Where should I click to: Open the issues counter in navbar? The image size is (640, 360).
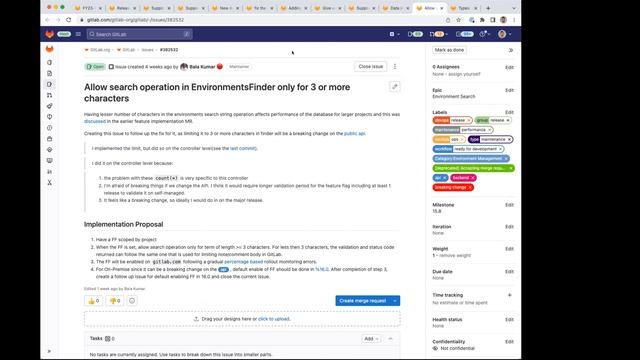415,34
